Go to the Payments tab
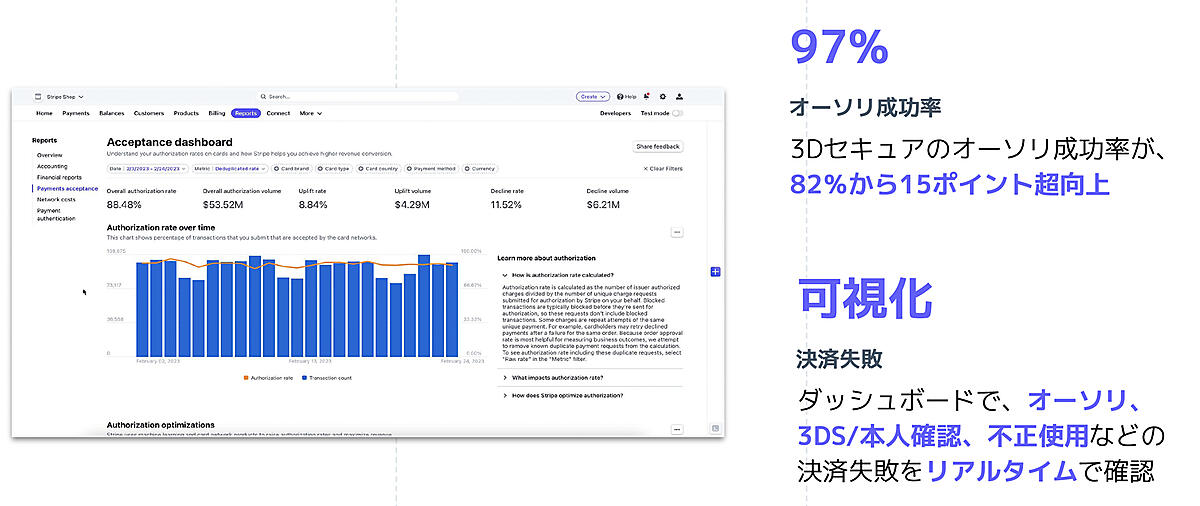This screenshot has height=506, width=1200. (76, 114)
